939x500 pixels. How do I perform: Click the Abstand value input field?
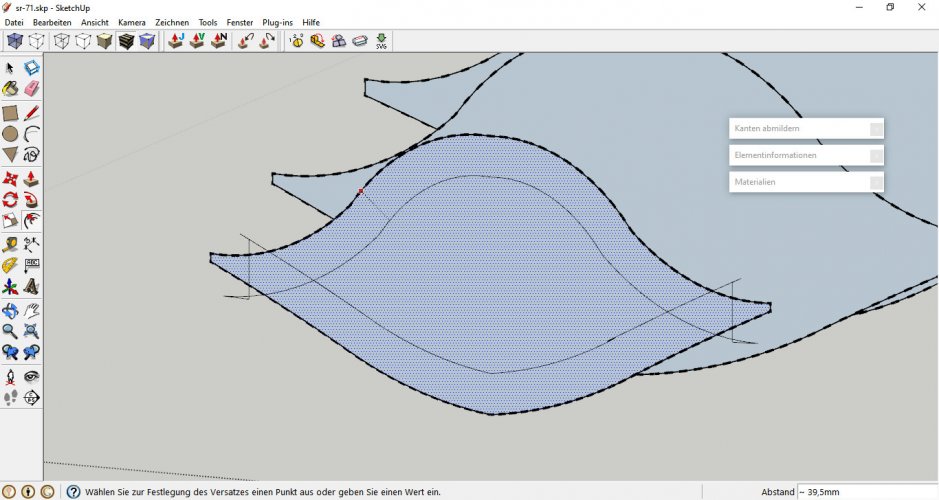tap(867, 492)
